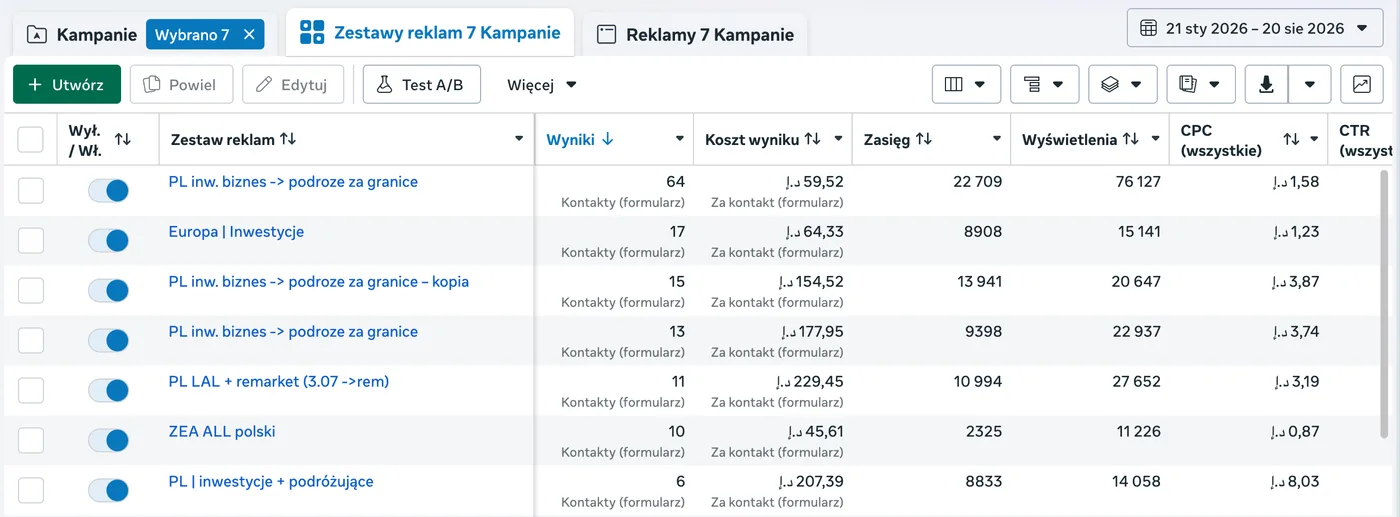Expand the export options arrow beside download
1400x517 pixels.
(x=1309, y=85)
